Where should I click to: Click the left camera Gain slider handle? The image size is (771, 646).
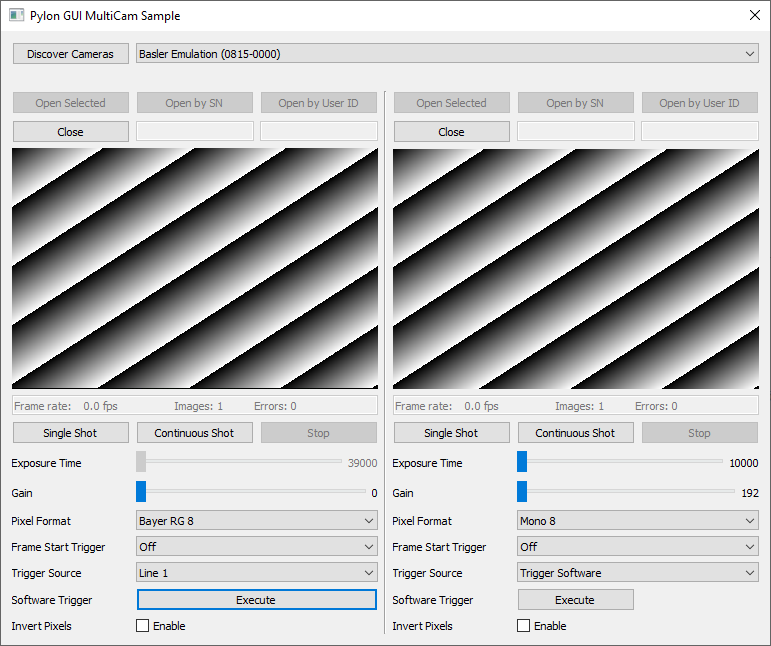coord(141,491)
